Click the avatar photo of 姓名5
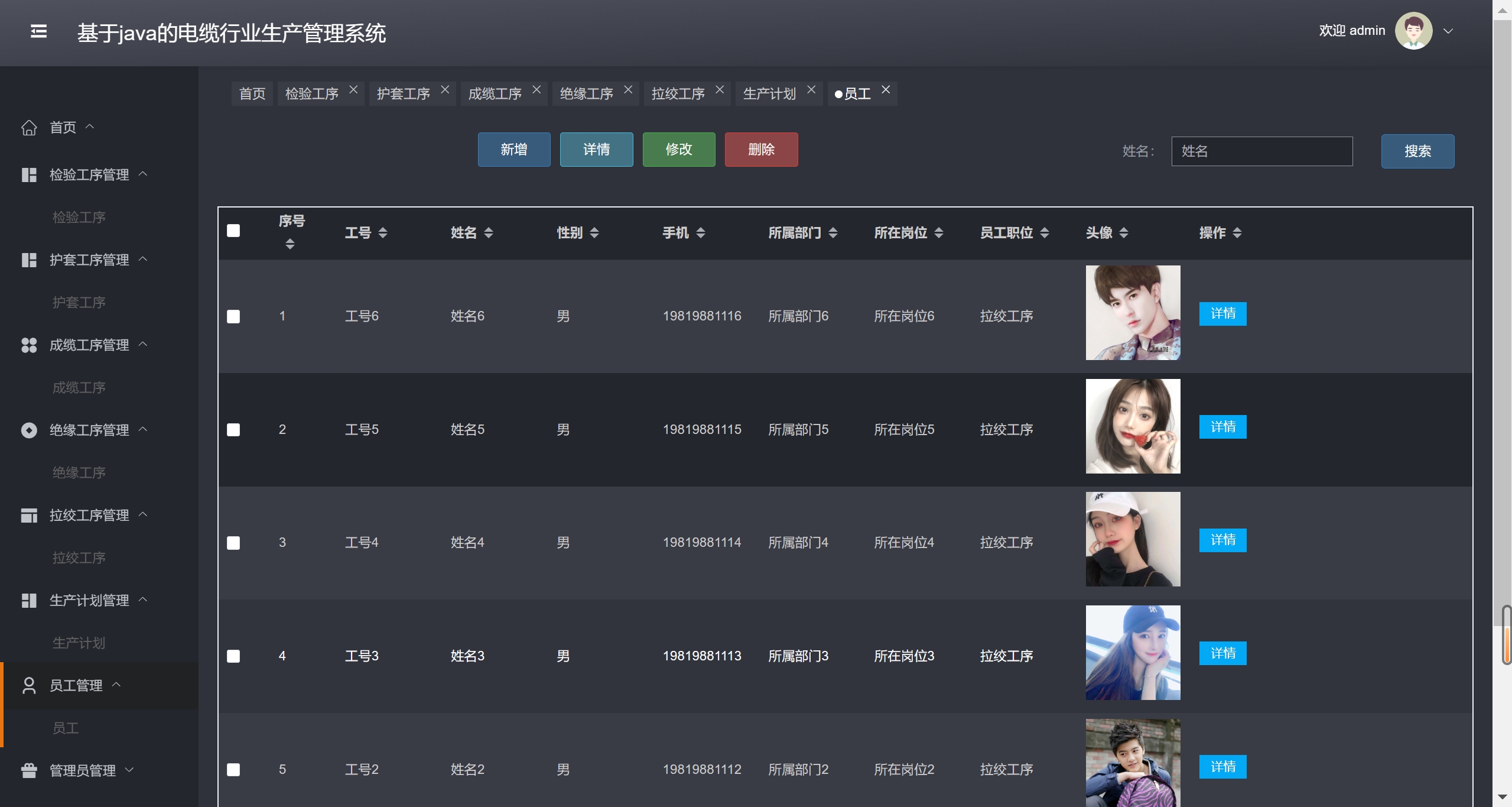This screenshot has width=1512, height=807. coord(1133,426)
